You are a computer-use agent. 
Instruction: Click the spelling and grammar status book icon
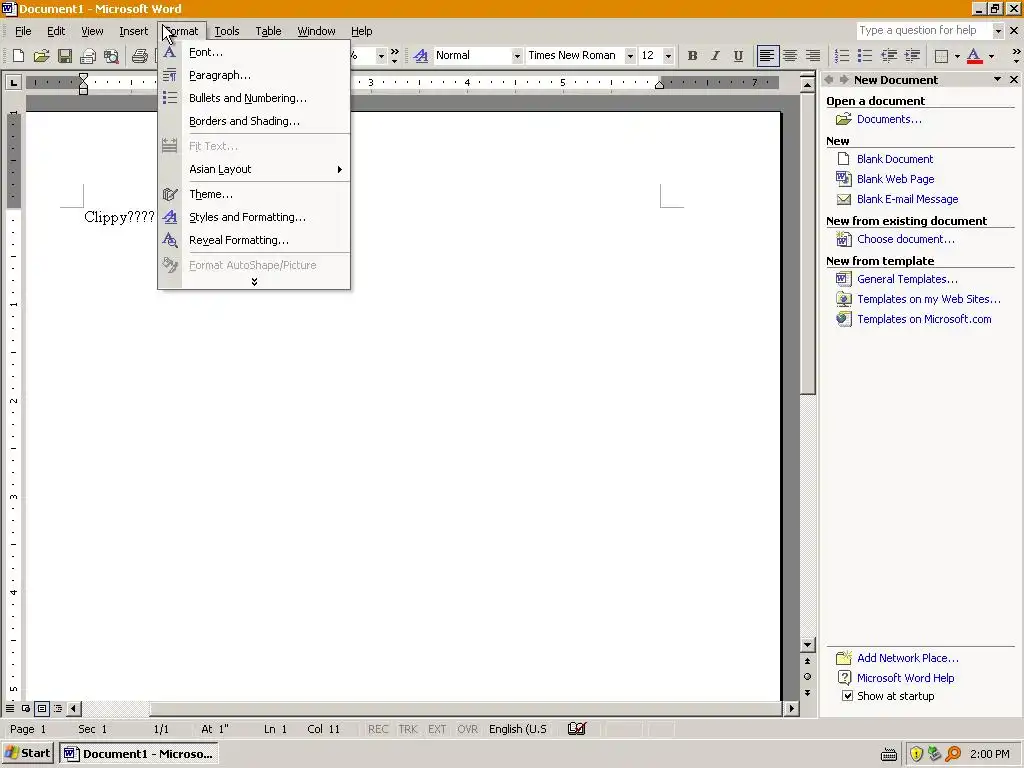click(577, 728)
